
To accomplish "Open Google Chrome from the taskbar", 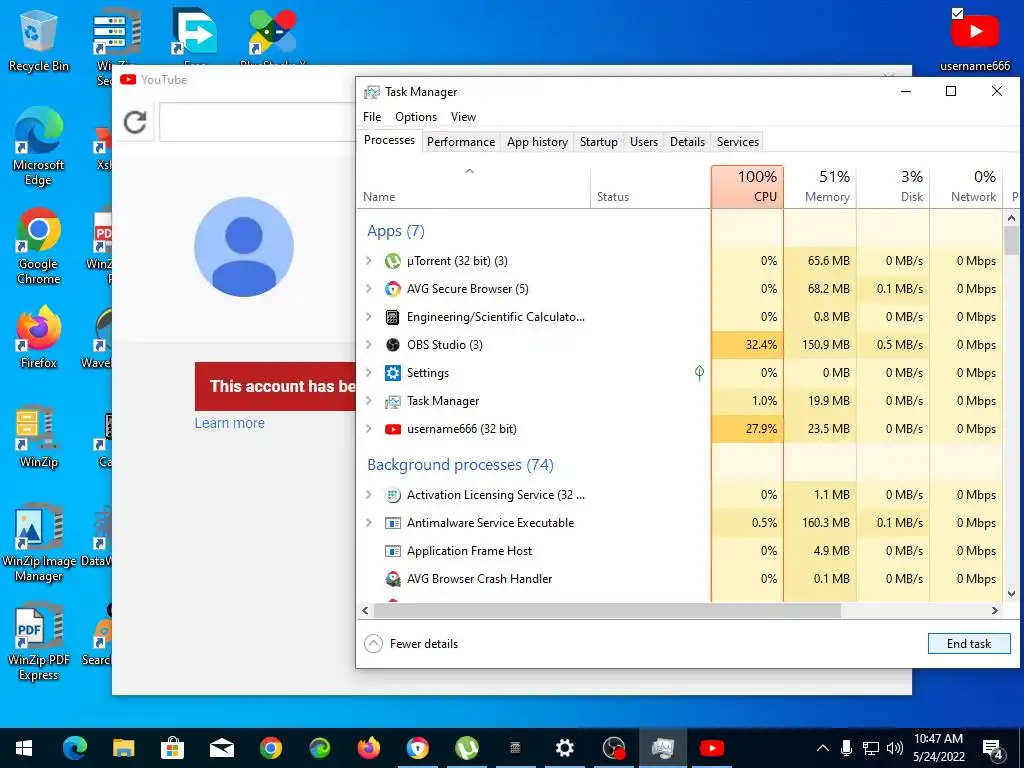I will (x=270, y=748).
